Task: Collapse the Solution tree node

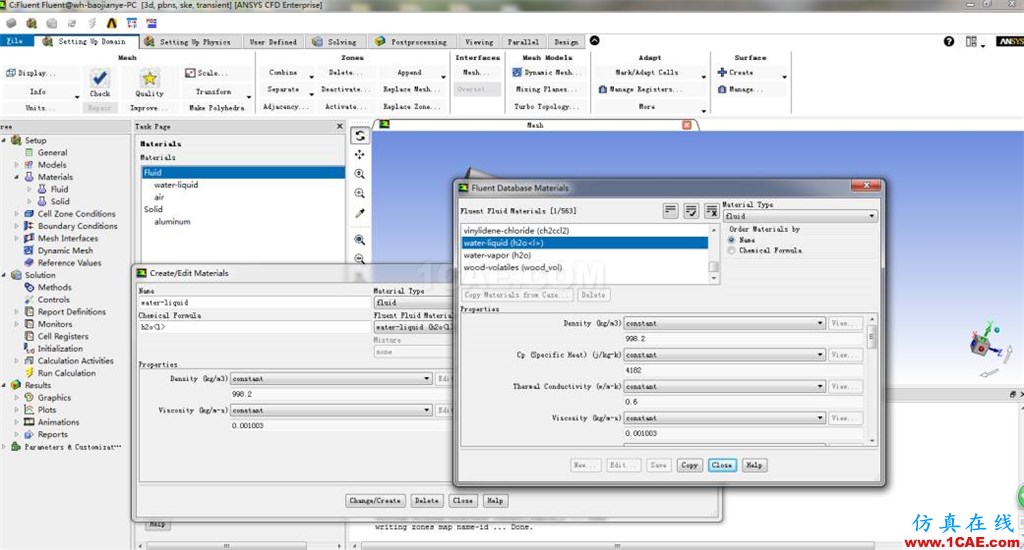Action: (x=4, y=275)
